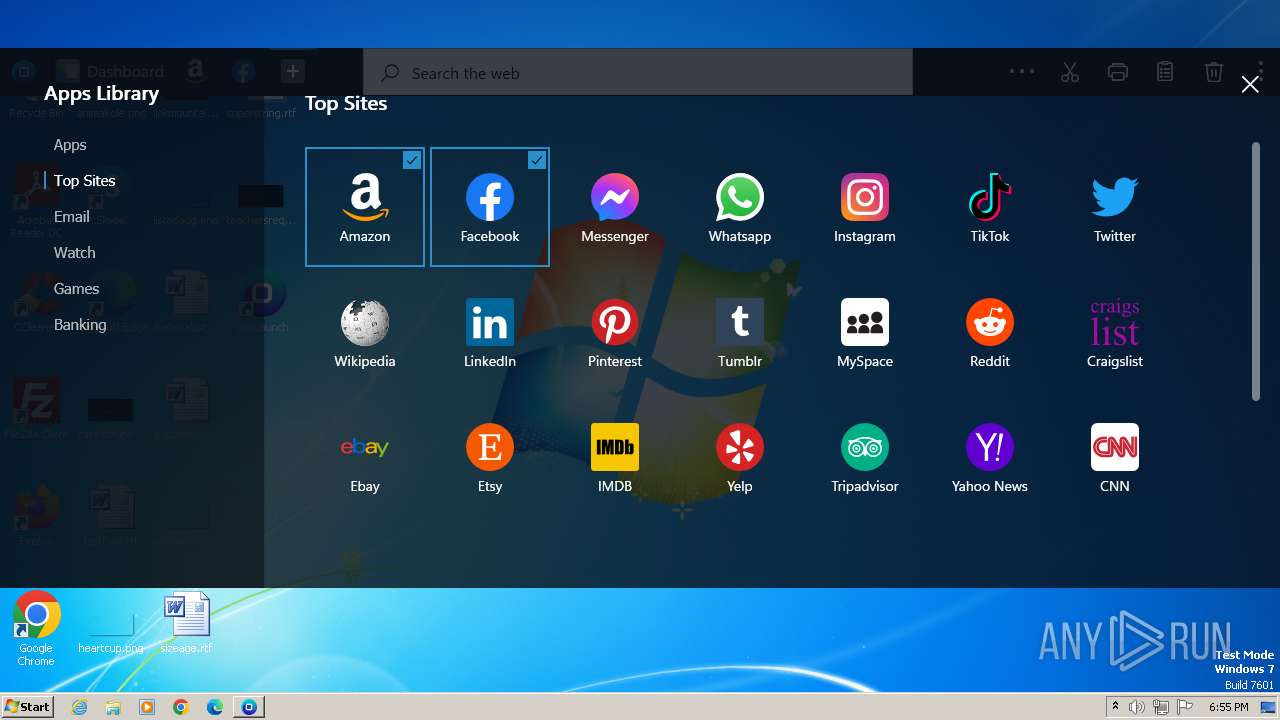Add the Whatsapp site
The image size is (1280, 720).
tap(740, 207)
